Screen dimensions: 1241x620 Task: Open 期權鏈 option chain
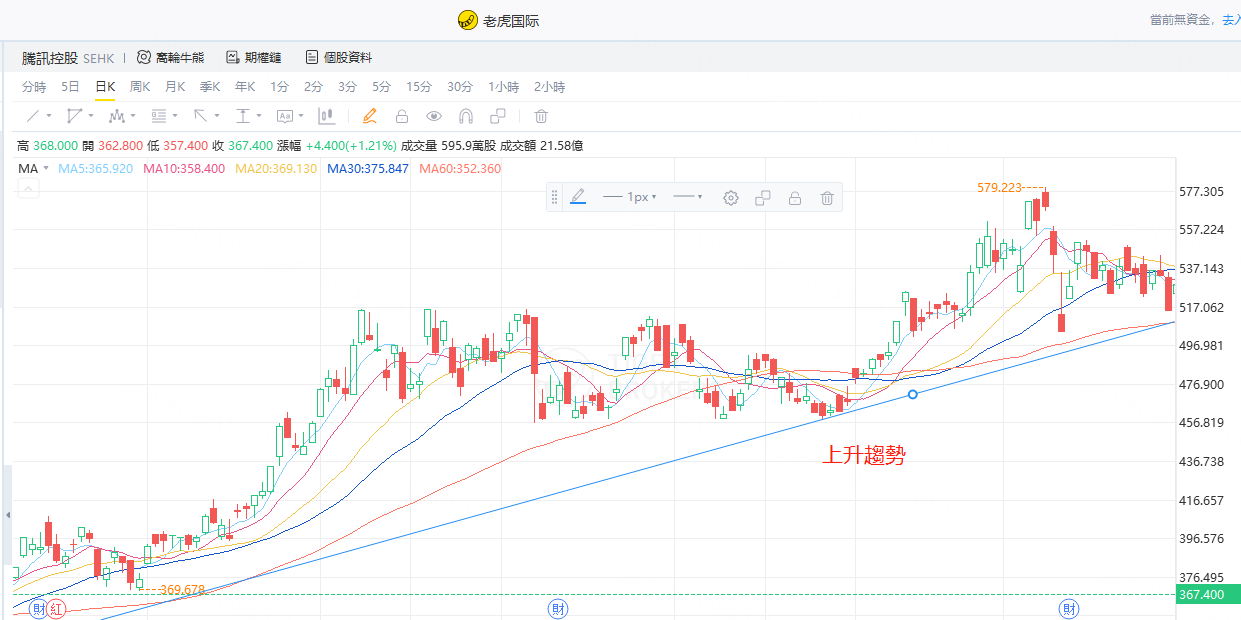(x=255, y=58)
